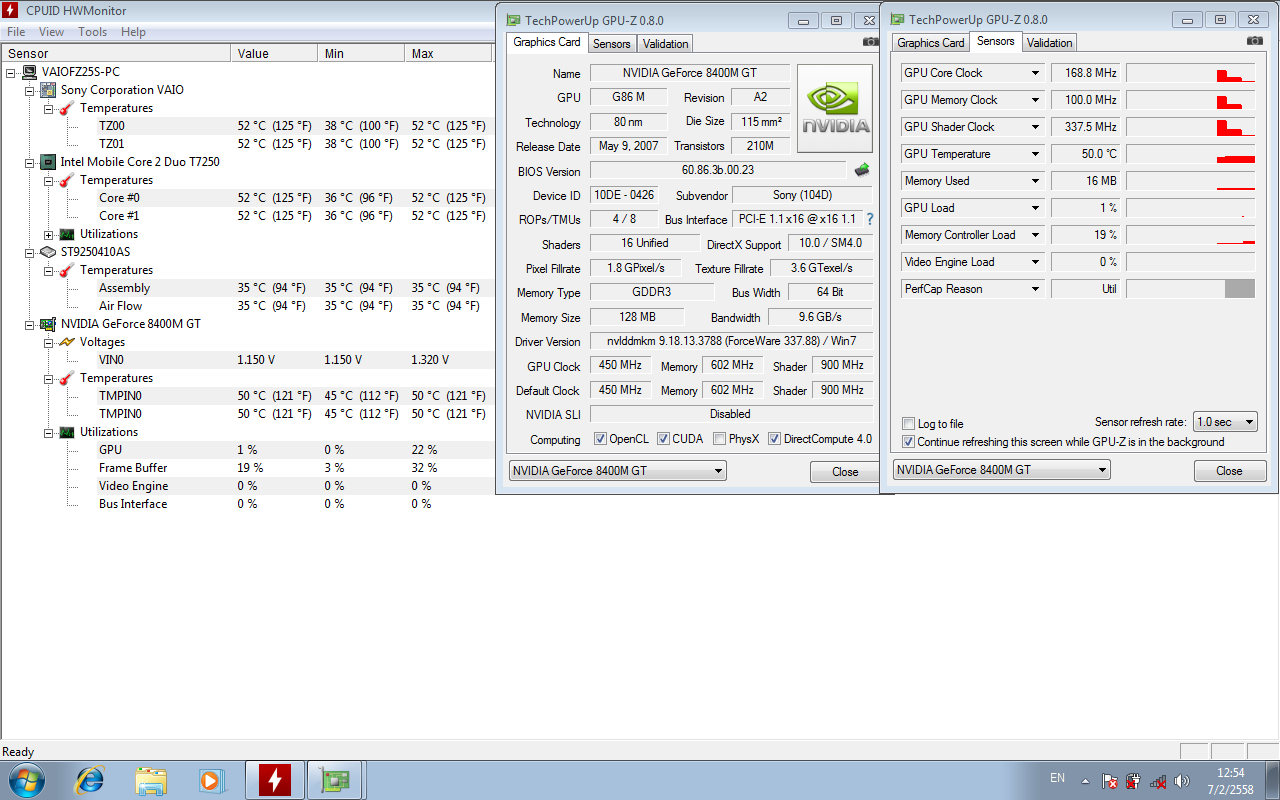Click the camera icon in the GPU-Z sensor readings window
Screen dimensions: 1280x800
(x=1255, y=41)
